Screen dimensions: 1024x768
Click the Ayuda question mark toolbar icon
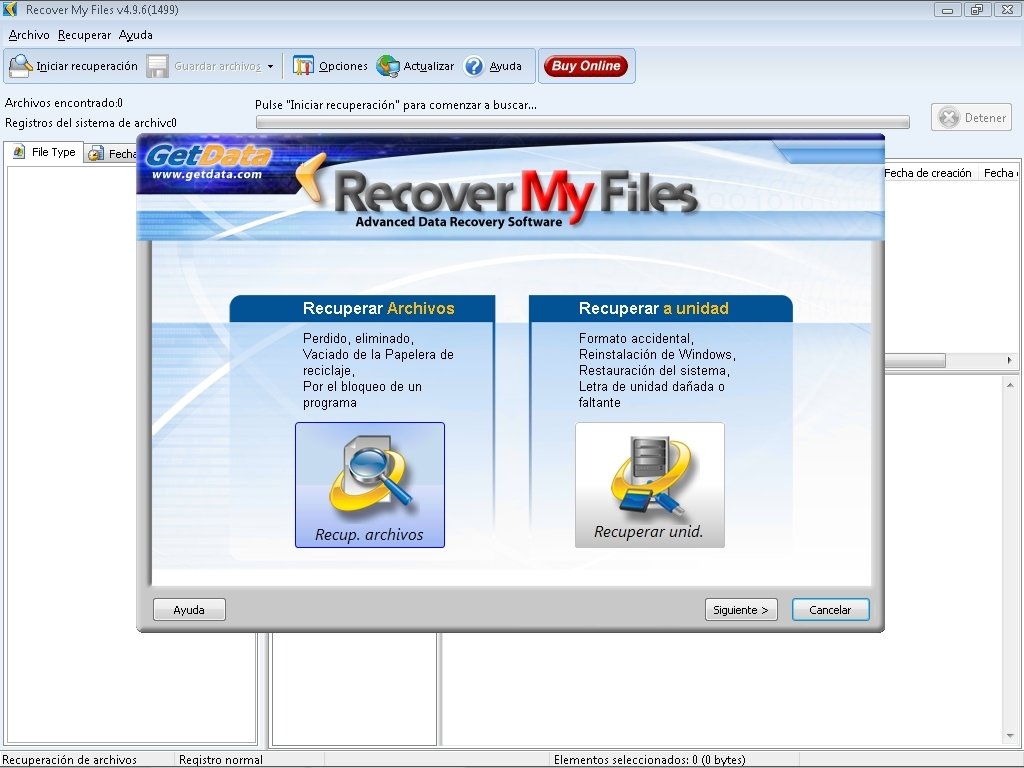[x=473, y=66]
